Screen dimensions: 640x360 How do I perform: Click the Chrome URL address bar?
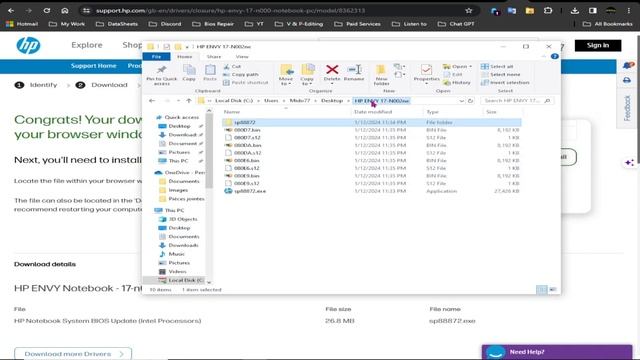(x=269, y=11)
